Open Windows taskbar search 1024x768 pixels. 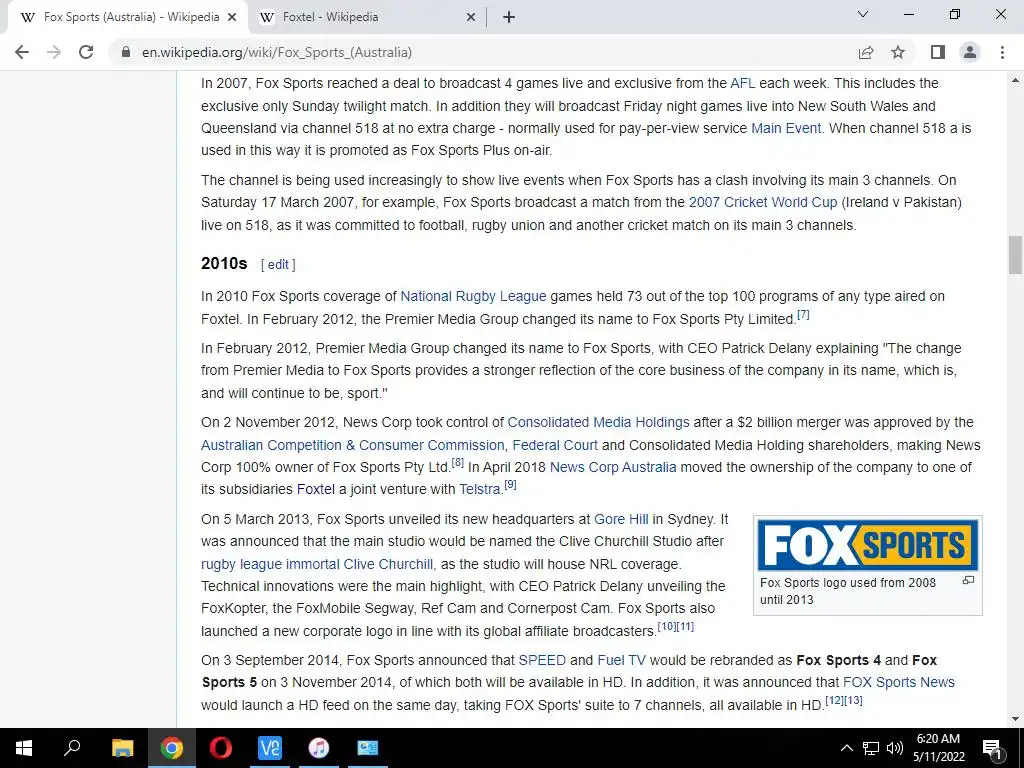point(72,748)
